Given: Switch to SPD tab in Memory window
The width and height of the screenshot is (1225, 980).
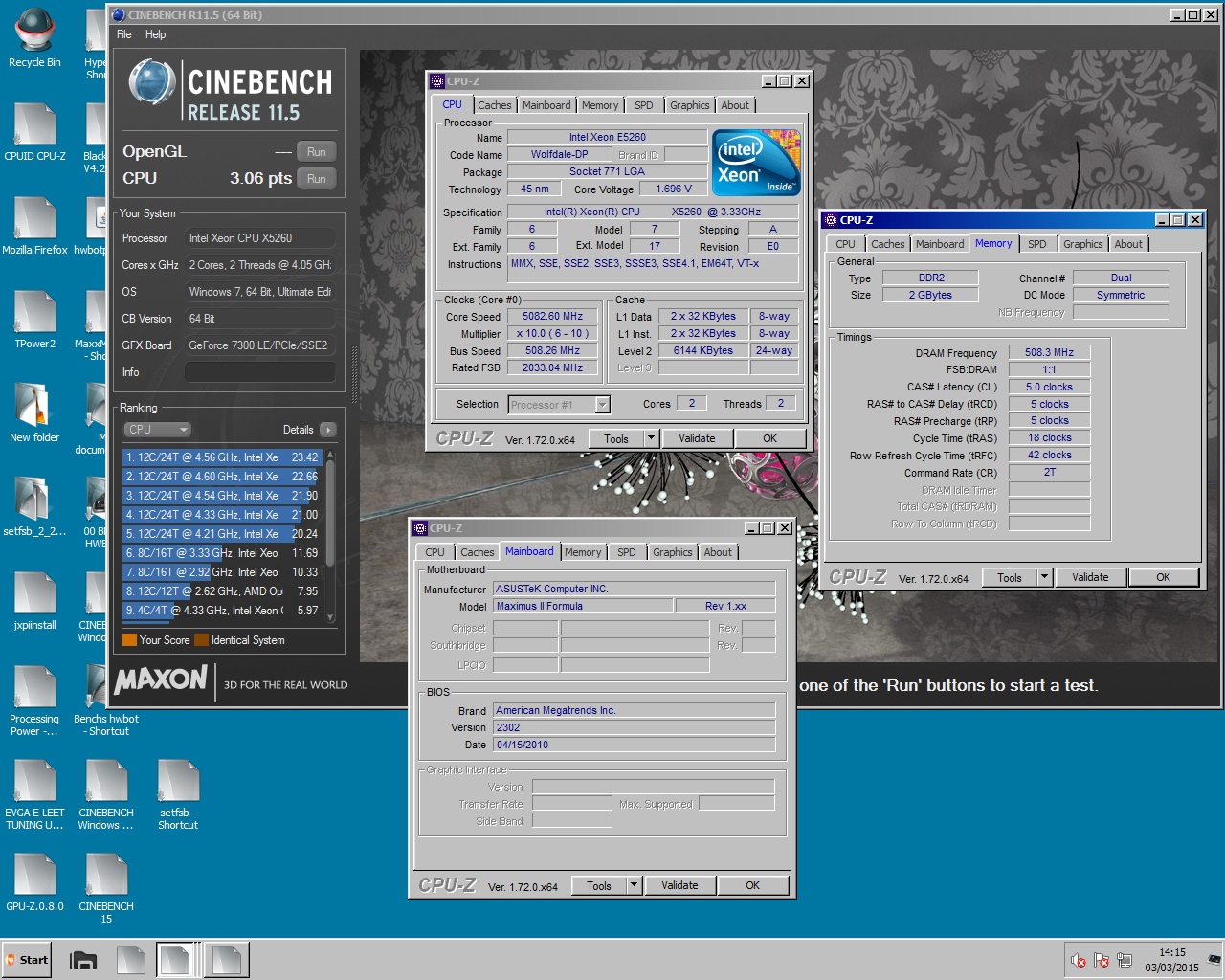Looking at the screenshot, I should (1037, 244).
